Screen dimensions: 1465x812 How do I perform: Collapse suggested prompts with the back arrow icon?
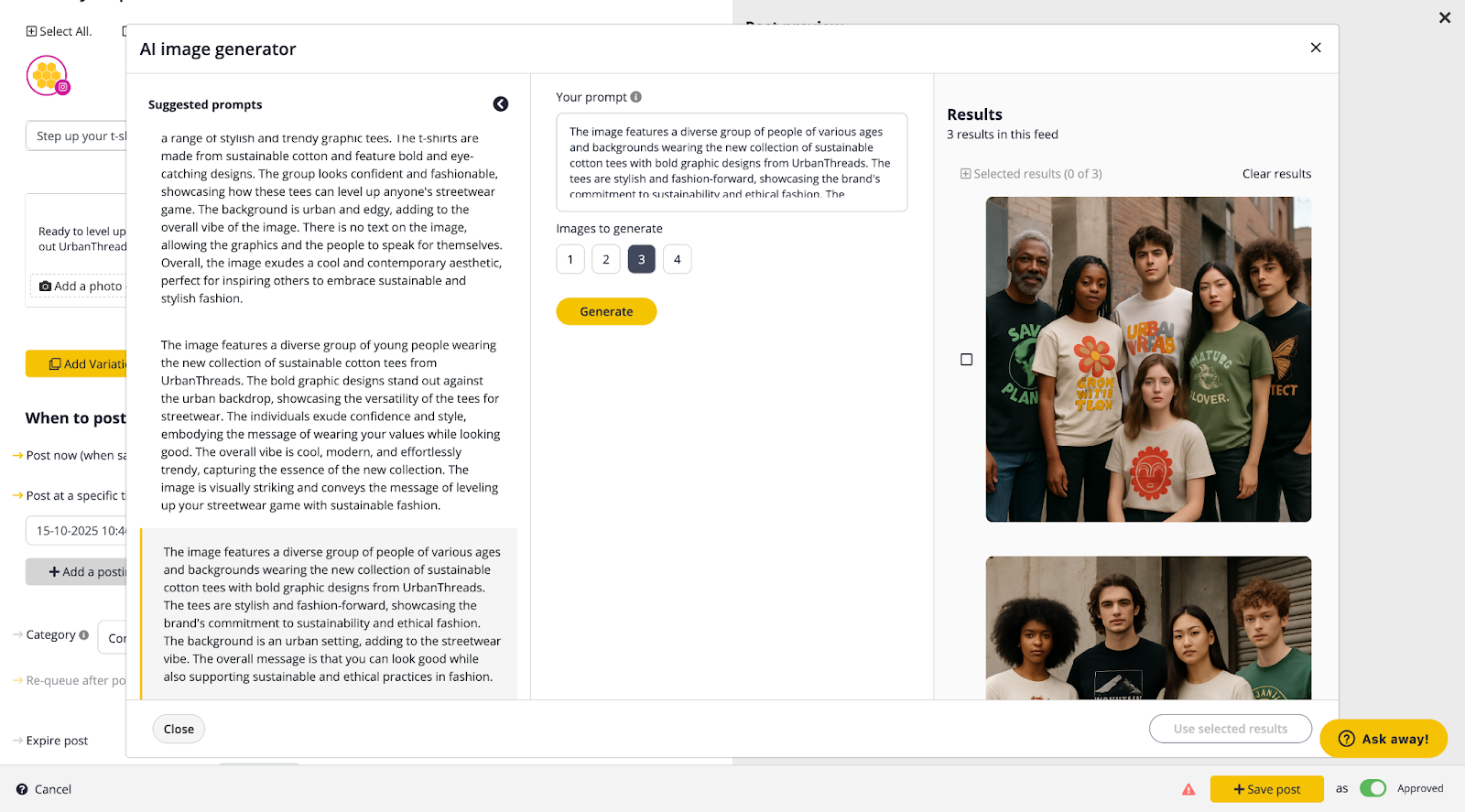point(501,104)
